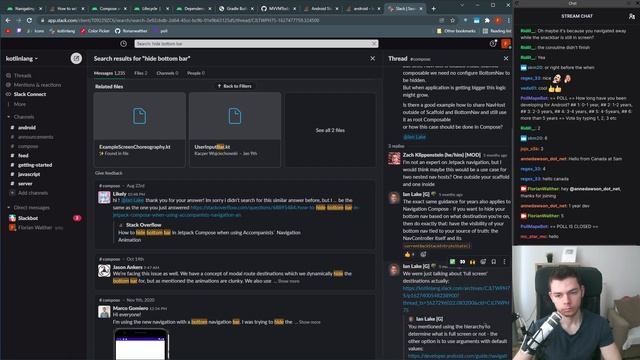Open the UserInputBar.kt file card
The image size is (640, 360).
click(x=235, y=130)
